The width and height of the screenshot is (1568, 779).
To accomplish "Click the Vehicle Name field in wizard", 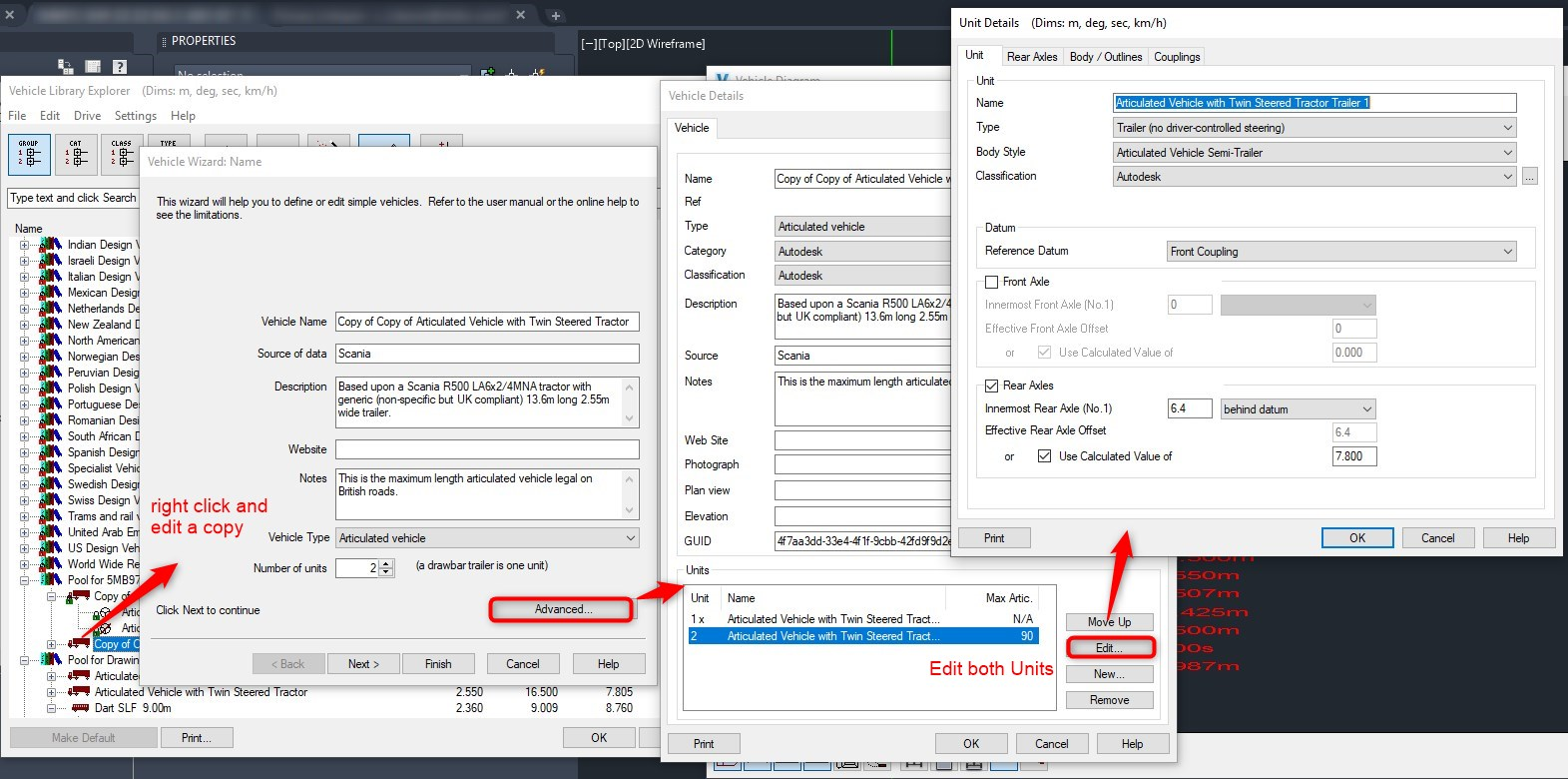I will click(x=487, y=322).
